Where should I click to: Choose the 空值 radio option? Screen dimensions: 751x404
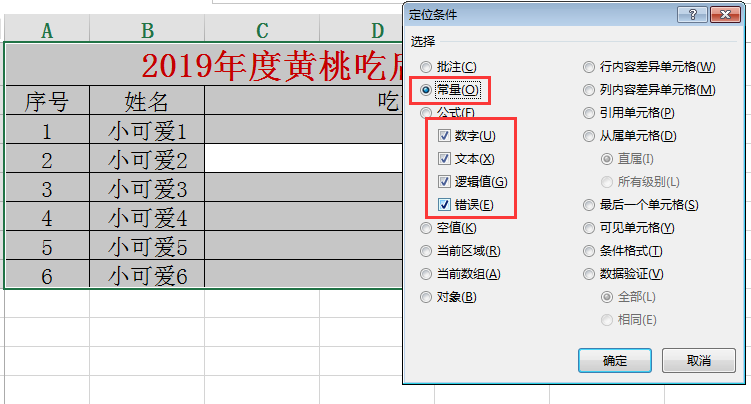click(x=428, y=228)
